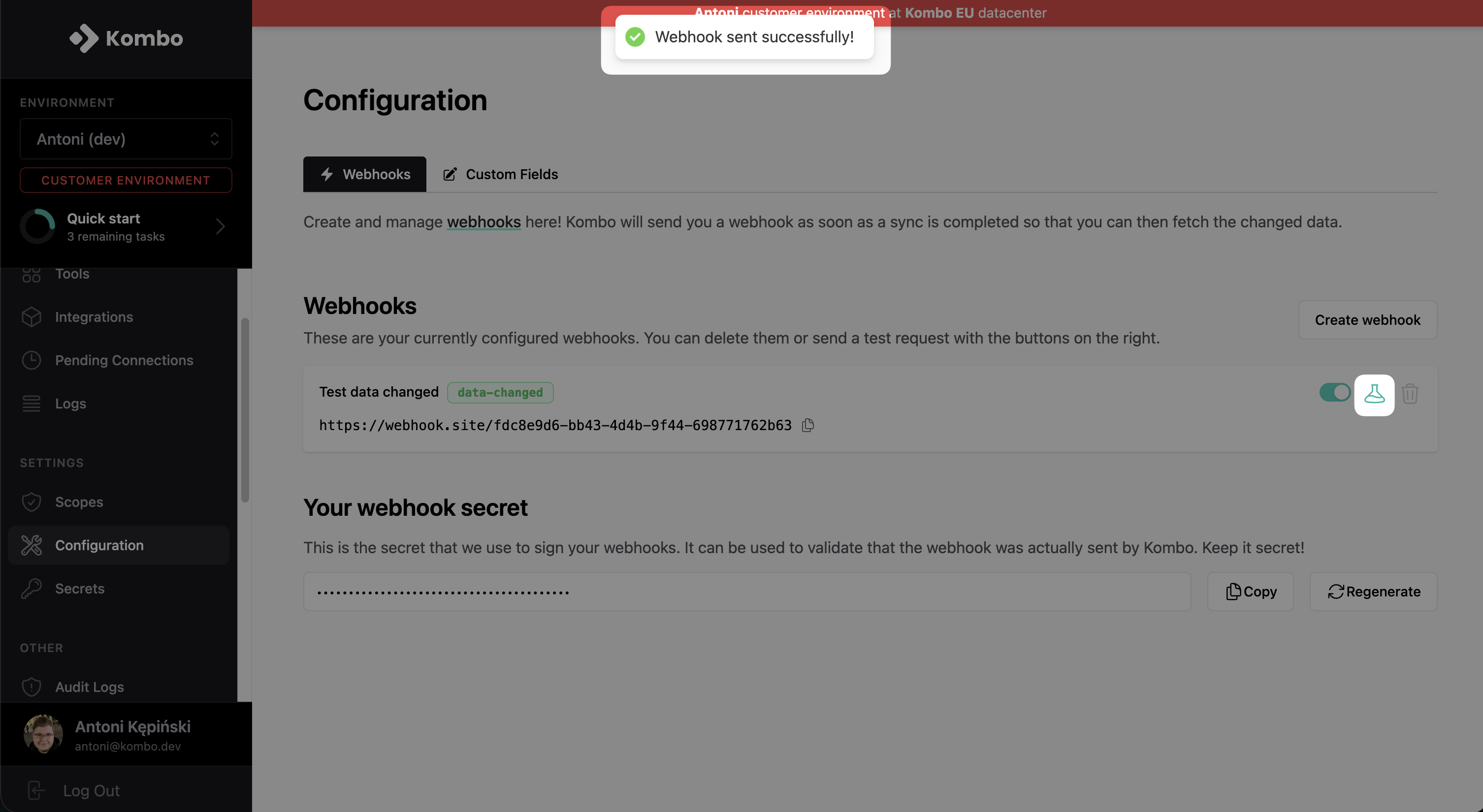Open the Antoni (dev) environment selector
The width and height of the screenshot is (1483, 812).
coord(126,139)
